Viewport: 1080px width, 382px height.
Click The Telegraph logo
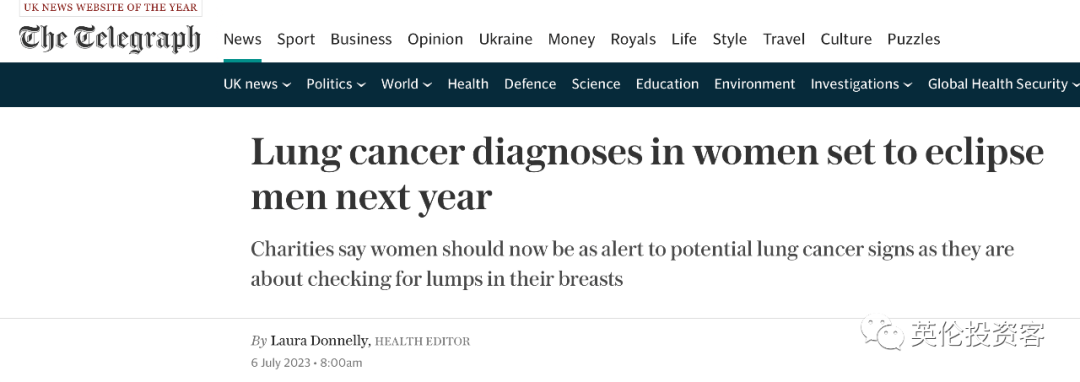(110, 39)
